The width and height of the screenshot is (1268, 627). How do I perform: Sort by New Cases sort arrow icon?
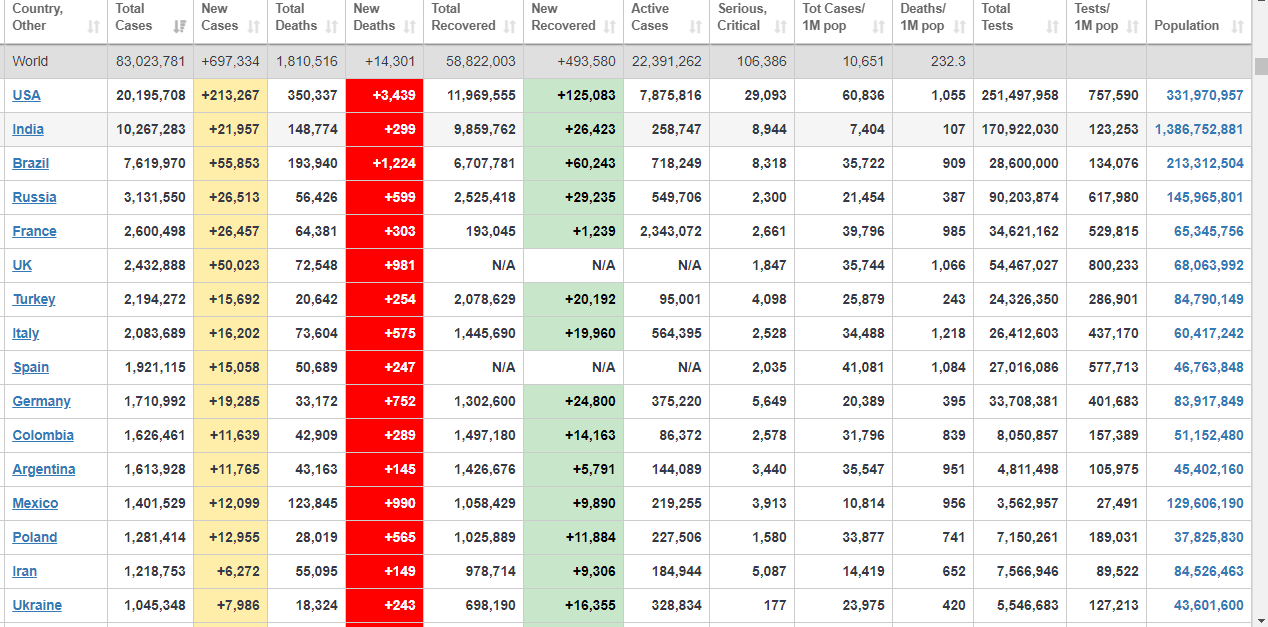coord(255,26)
